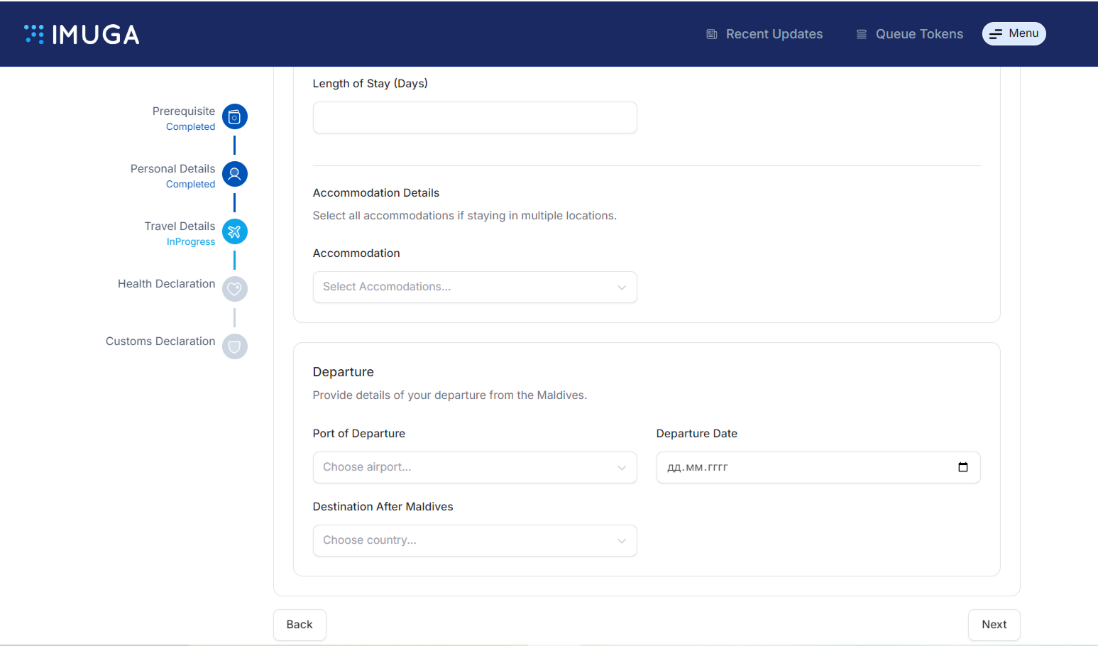Open Destination After Maldives country dropdown
Image resolution: width=1098 pixels, height=646 pixels.
coord(474,540)
